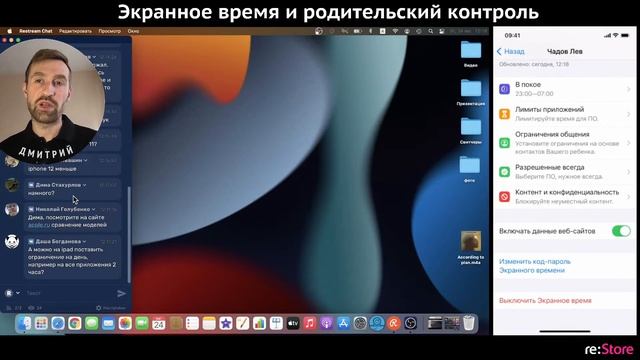Screen dimensions: 640x360
Task: Open Downtime settings icon (В покое)
Action: (504, 89)
